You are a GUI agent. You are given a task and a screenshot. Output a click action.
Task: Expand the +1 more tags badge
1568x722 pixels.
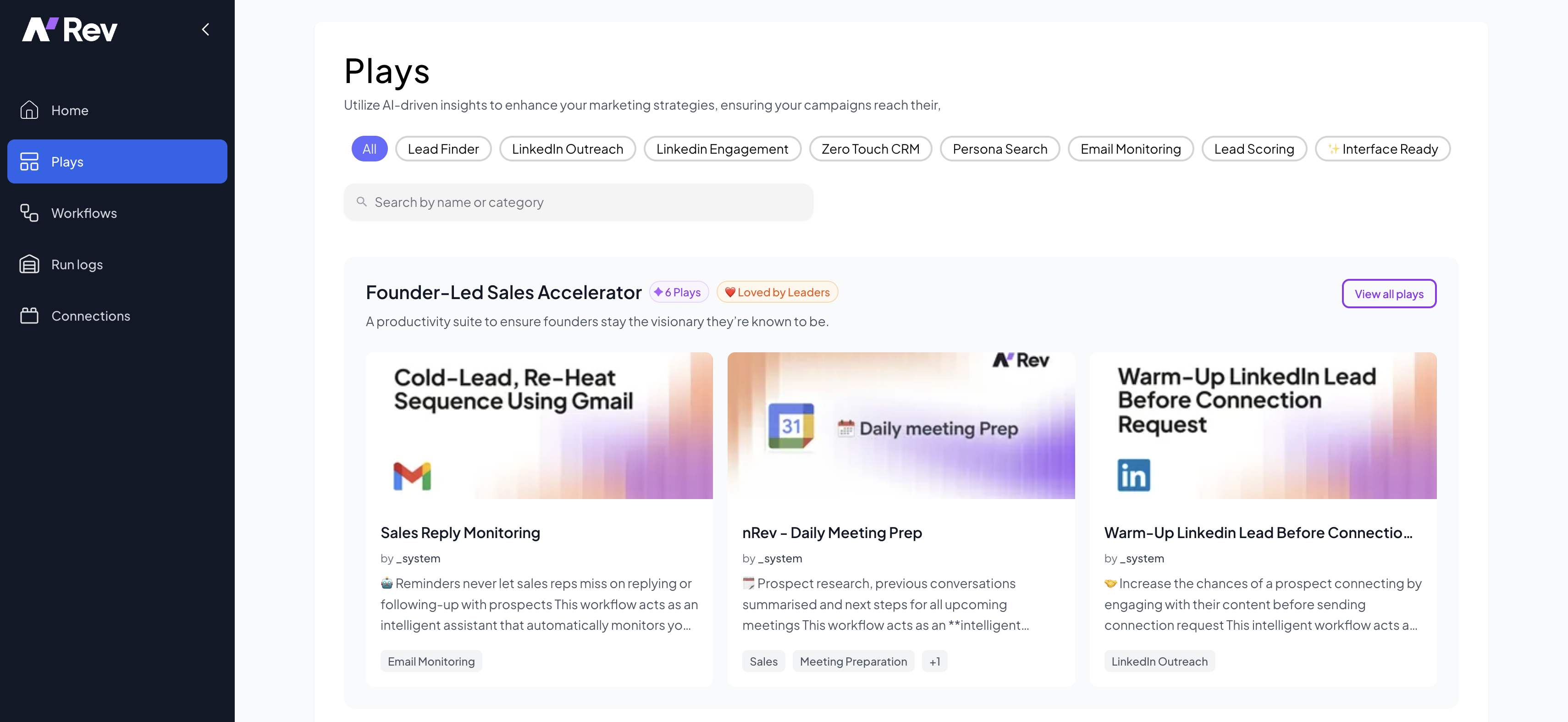(x=934, y=661)
